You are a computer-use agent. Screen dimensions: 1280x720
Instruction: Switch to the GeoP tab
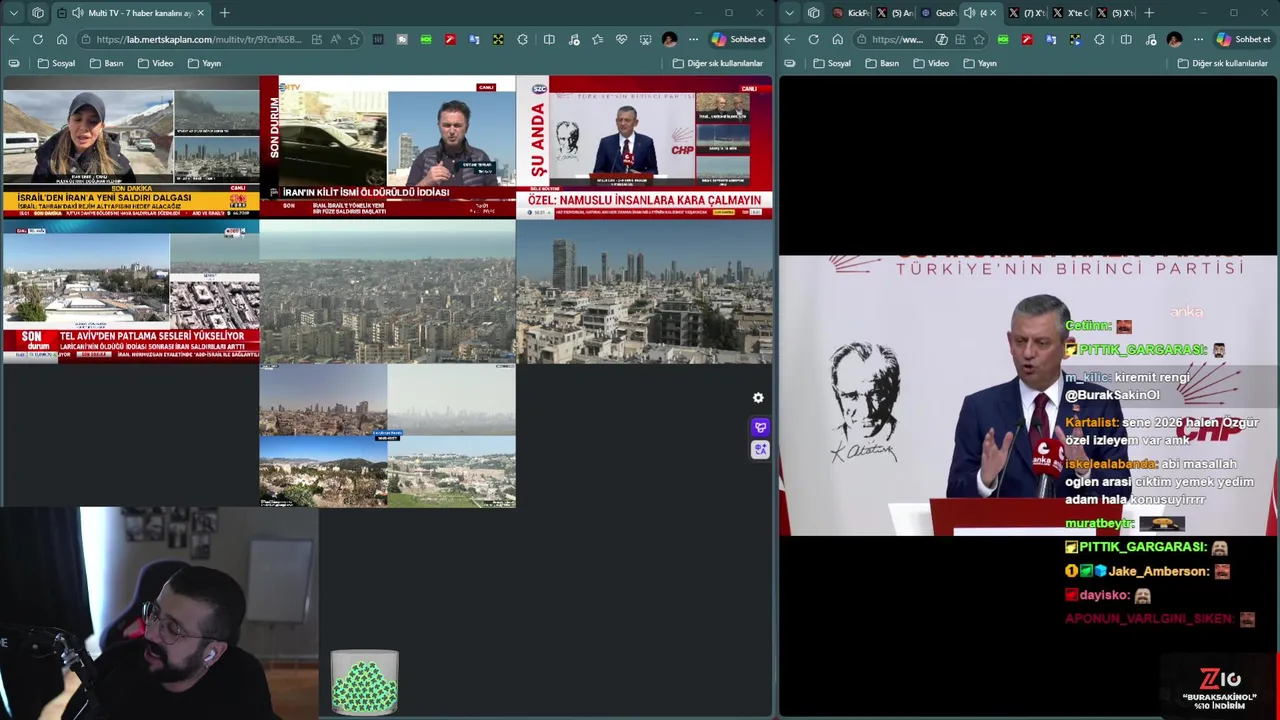[939, 13]
